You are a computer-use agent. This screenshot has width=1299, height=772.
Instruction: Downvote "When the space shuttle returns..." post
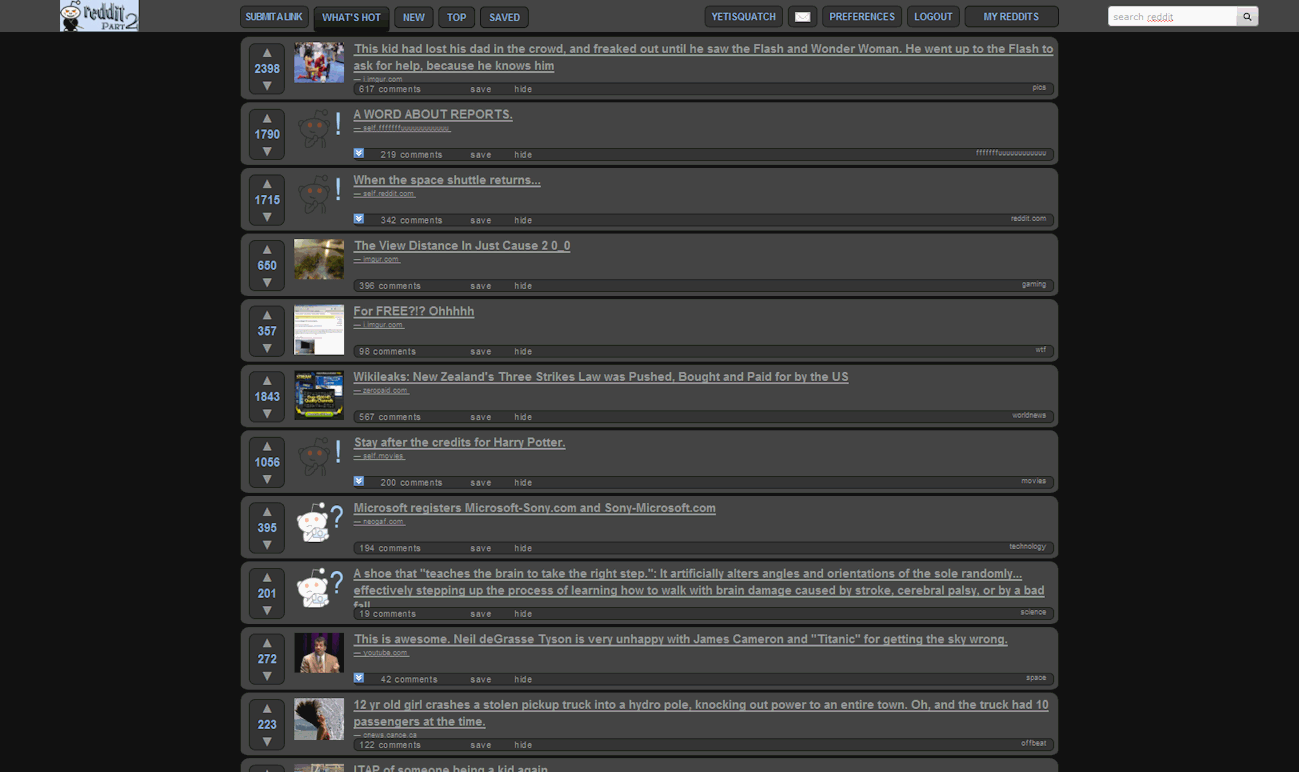click(267, 217)
